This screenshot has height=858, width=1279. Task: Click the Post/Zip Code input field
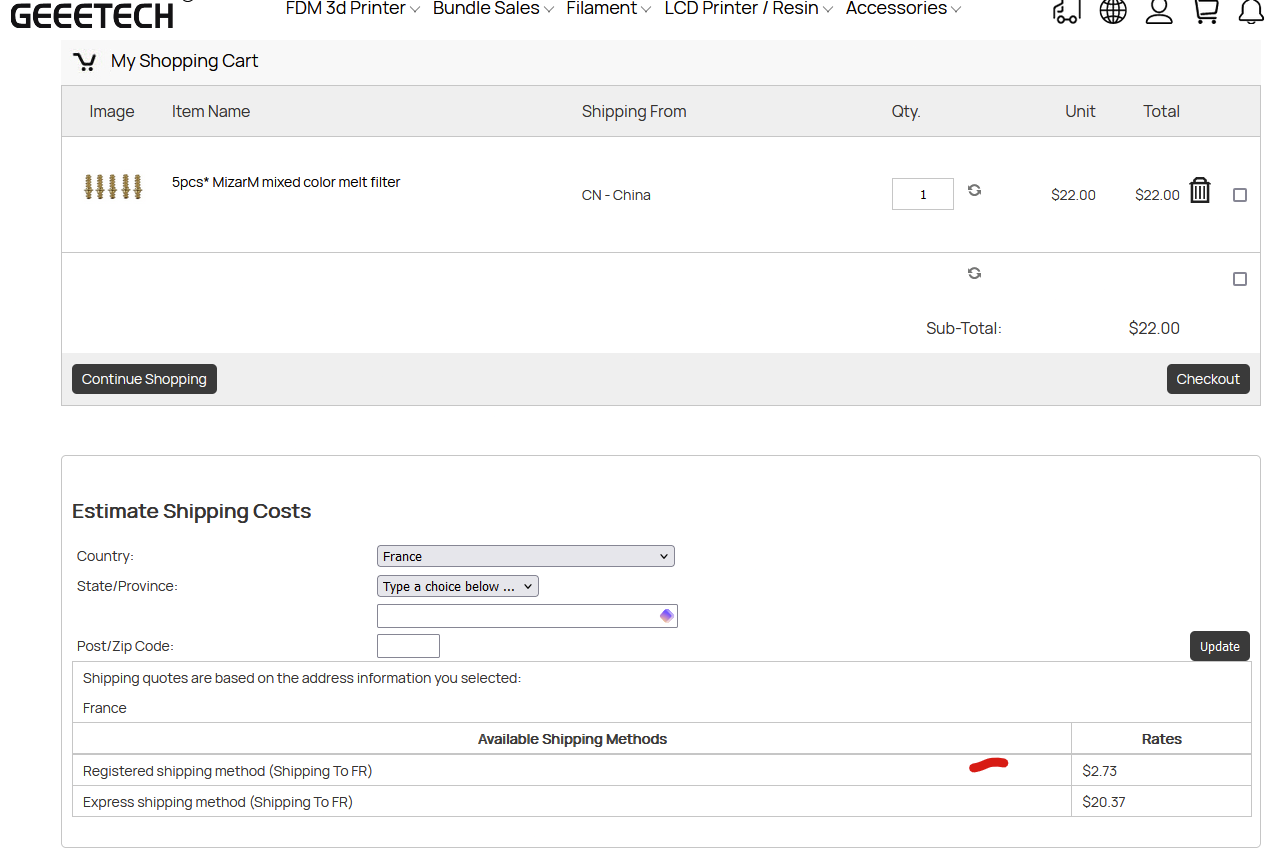[x=408, y=646]
